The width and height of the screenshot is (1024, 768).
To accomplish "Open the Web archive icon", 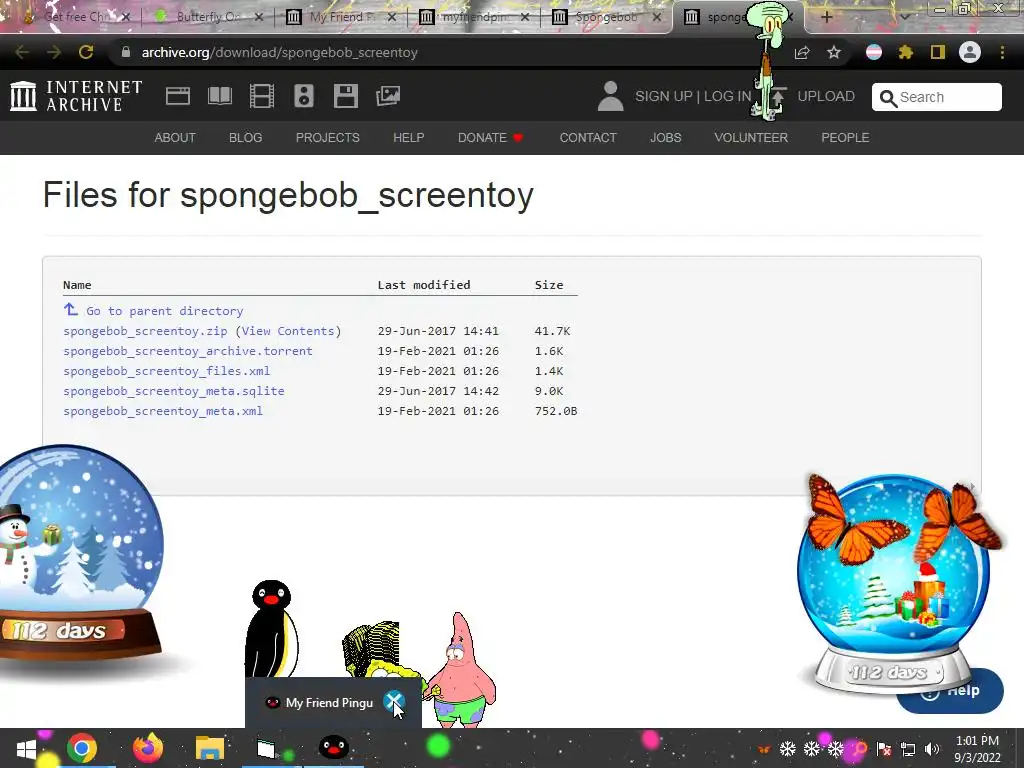I will [178, 96].
